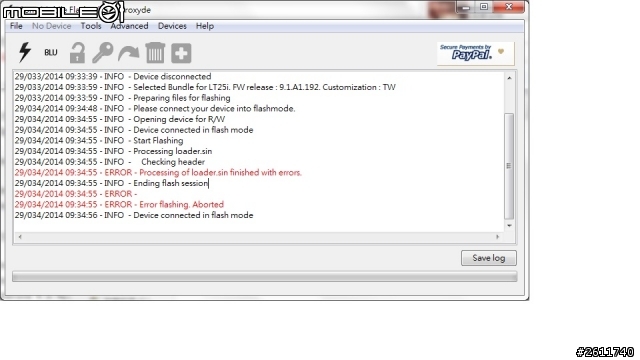Click the flashing progress bar
The width and height of the screenshot is (640, 360).
pos(264,276)
